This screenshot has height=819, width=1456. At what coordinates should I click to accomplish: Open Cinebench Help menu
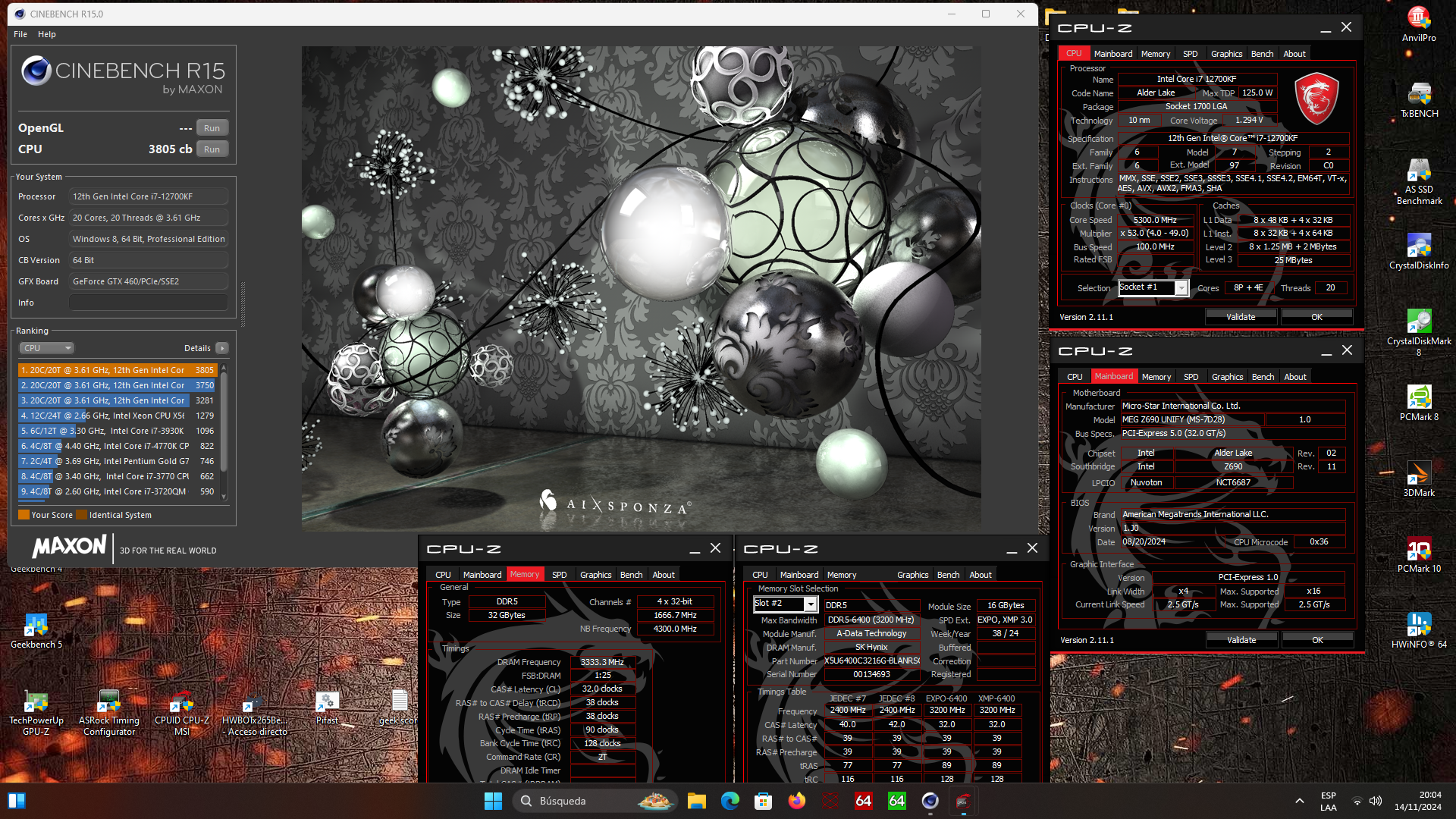[x=47, y=34]
